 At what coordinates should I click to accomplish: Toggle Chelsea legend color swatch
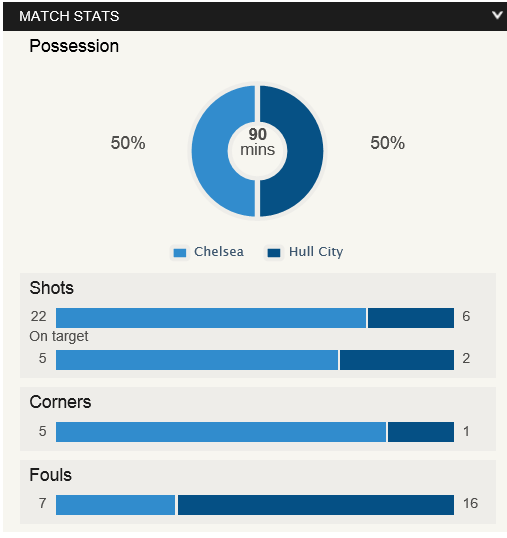180,253
